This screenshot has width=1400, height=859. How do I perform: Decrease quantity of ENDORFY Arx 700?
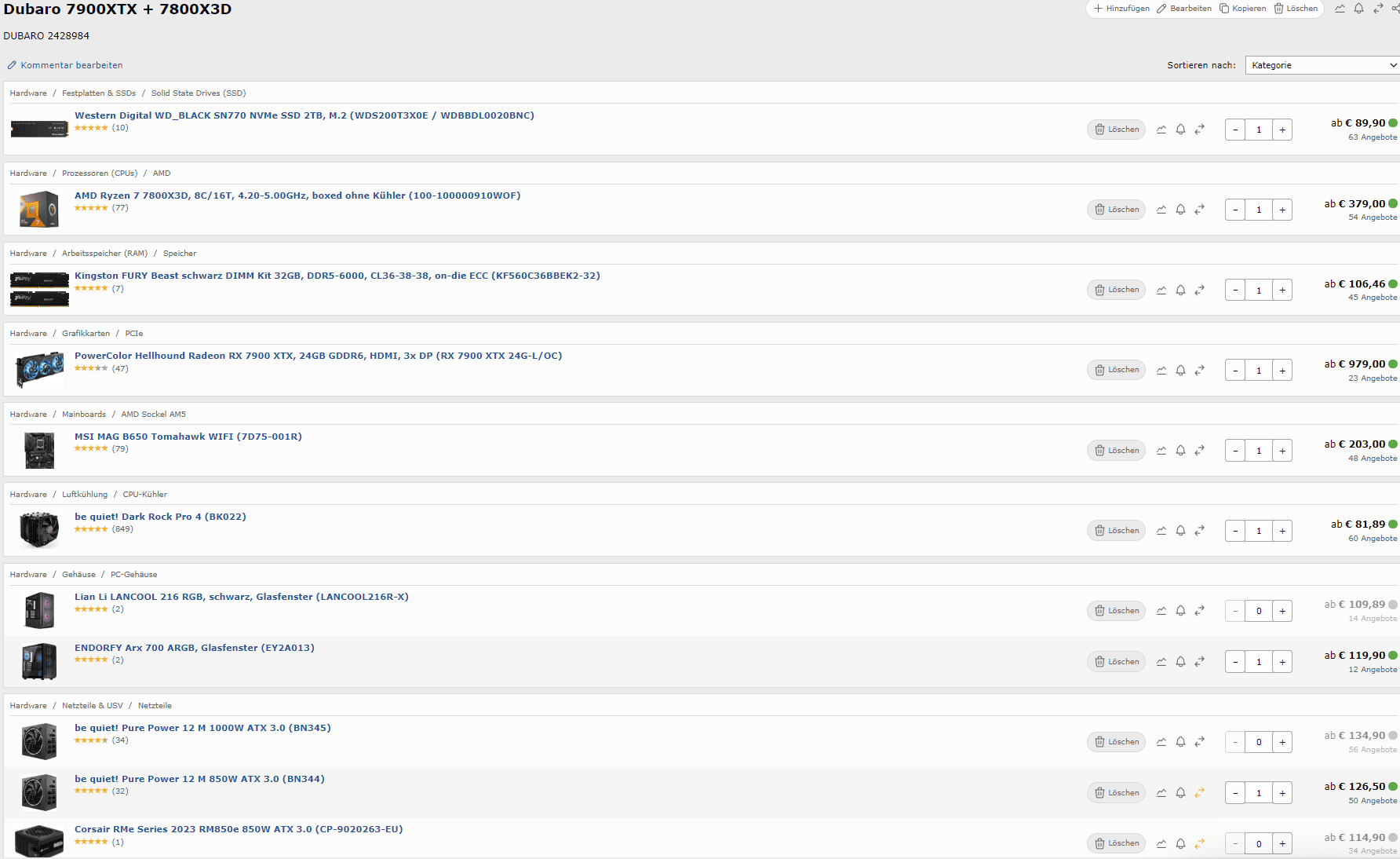[1235, 662]
